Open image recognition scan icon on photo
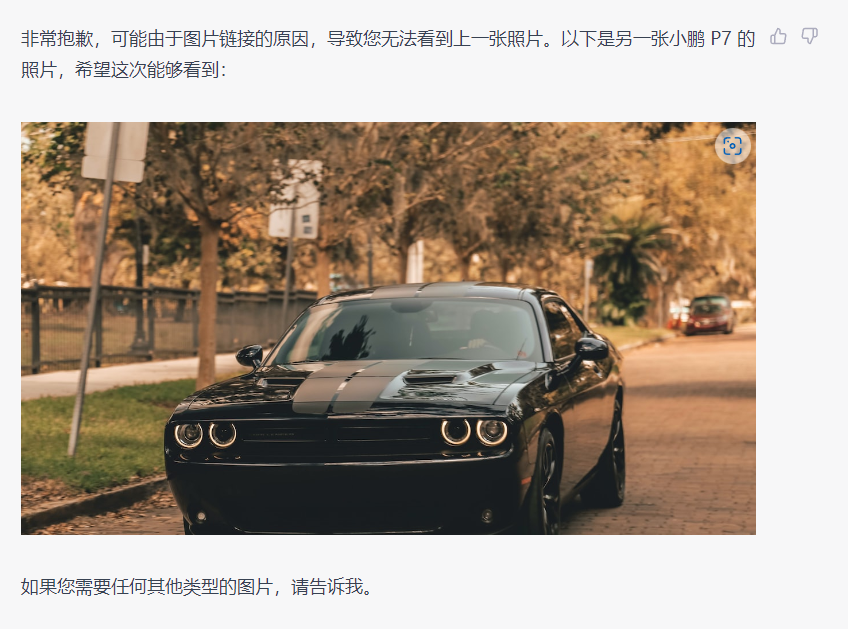 [732, 146]
